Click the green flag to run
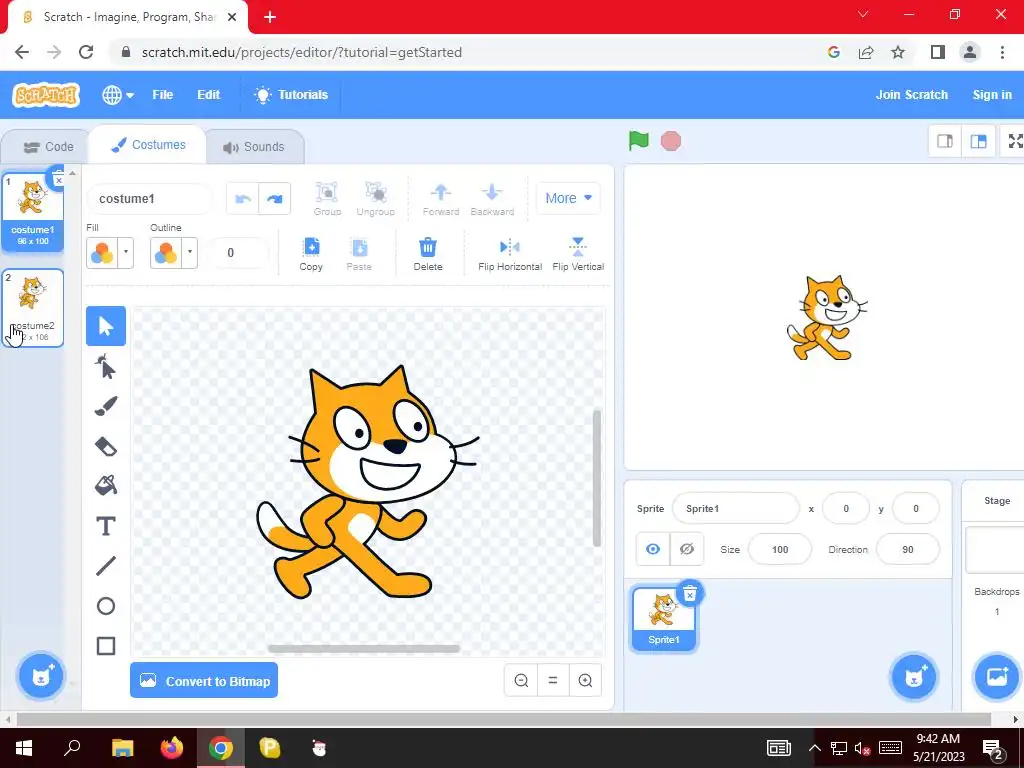This screenshot has height=768, width=1024. coord(639,140)
